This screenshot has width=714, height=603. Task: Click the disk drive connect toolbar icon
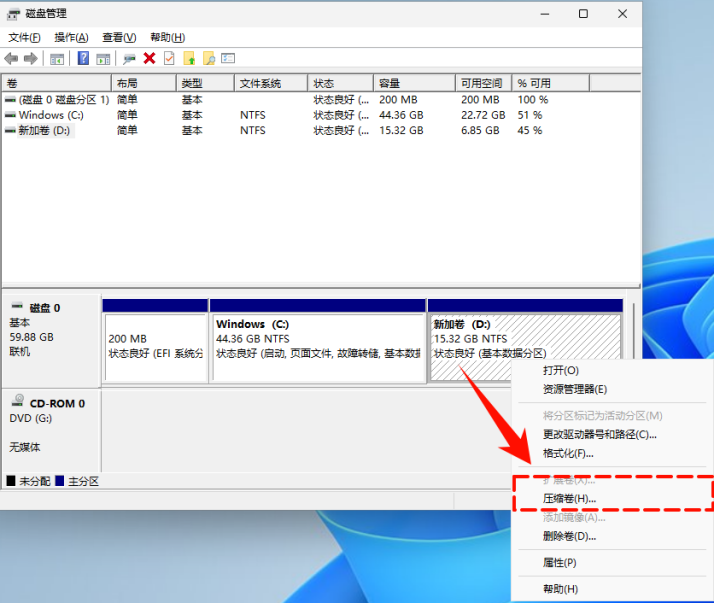coord(129,59)
